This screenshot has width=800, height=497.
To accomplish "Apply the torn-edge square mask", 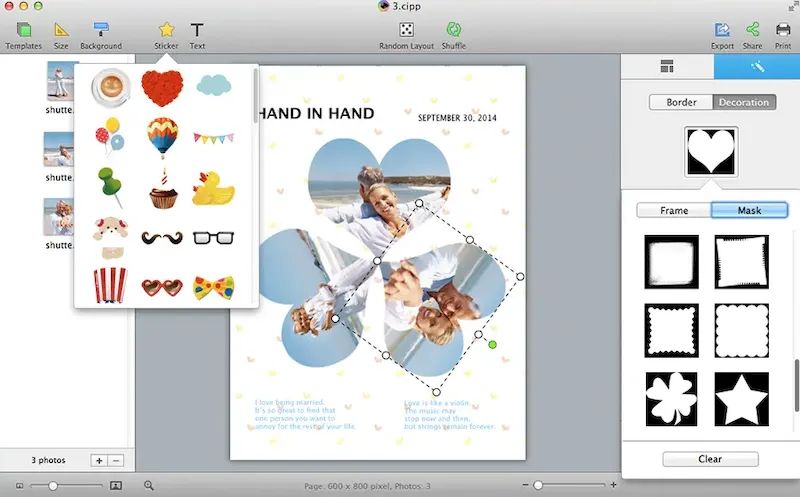I will pos(741,262).
